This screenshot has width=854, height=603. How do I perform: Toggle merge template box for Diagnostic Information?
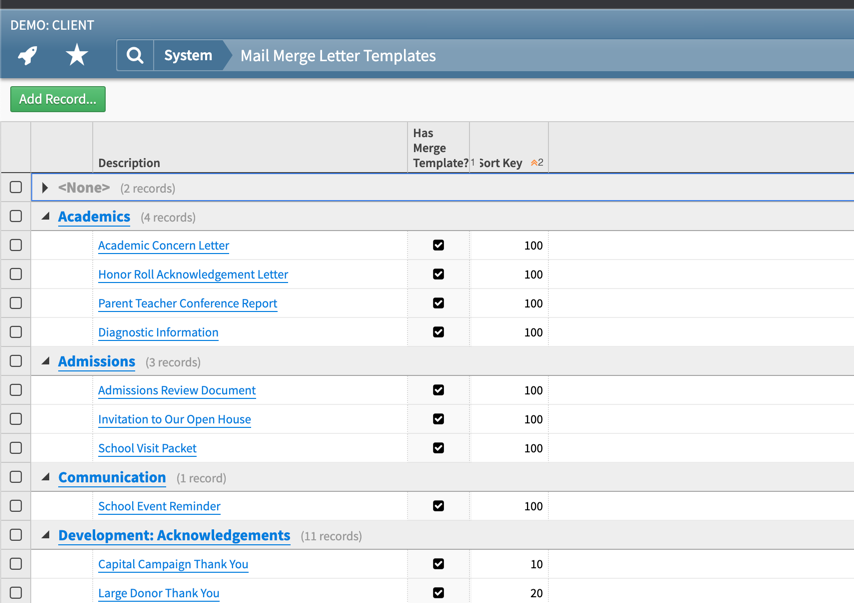438,332
